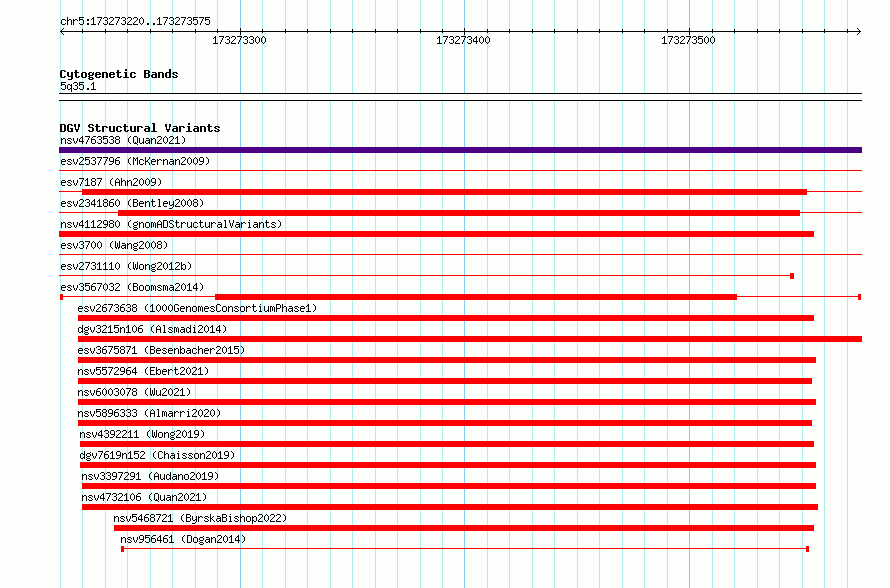Click the chr5:173273220..173273575 region label

tap(135, 22)
